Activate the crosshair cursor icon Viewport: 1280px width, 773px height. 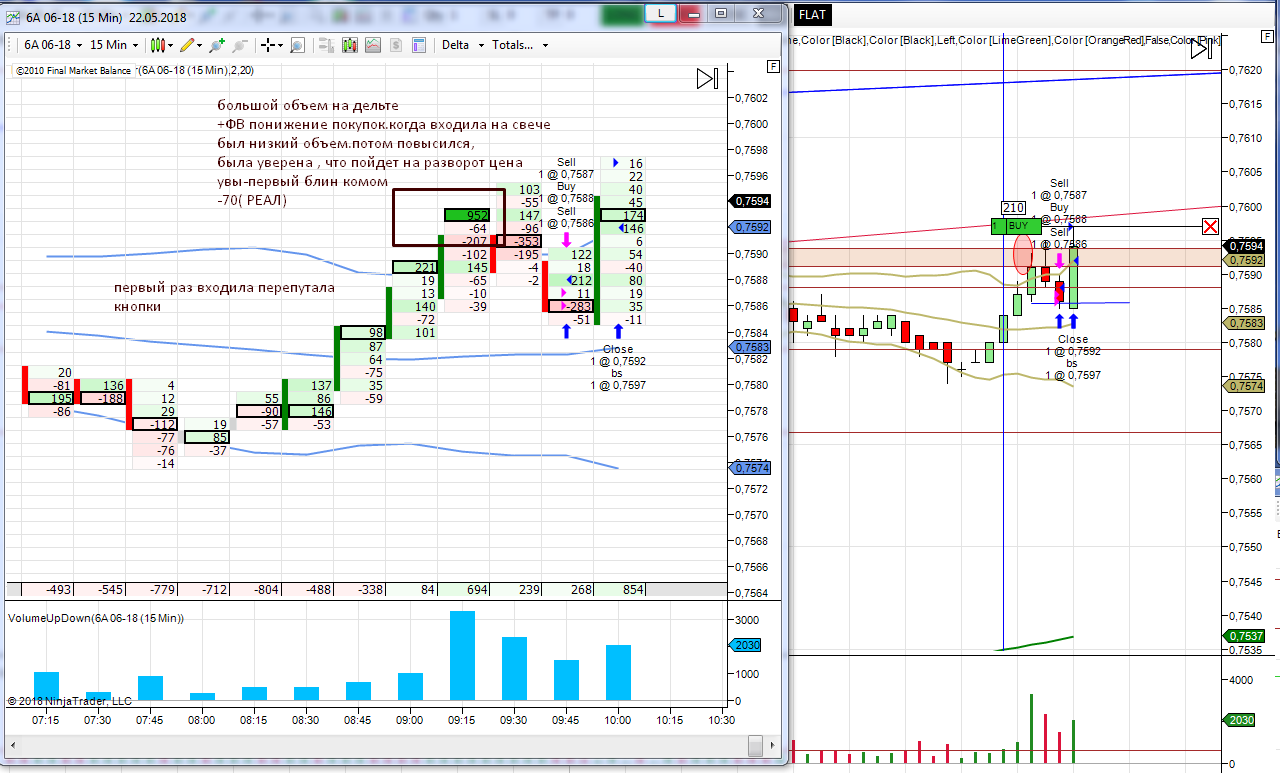(x=267, y=45)
